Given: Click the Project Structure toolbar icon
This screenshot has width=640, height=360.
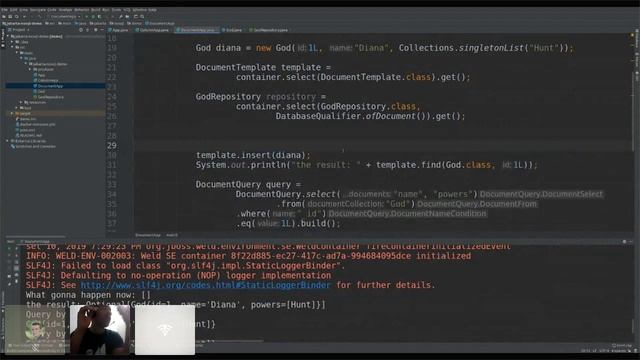Looking at the screenshot, I should click(127, 16).
